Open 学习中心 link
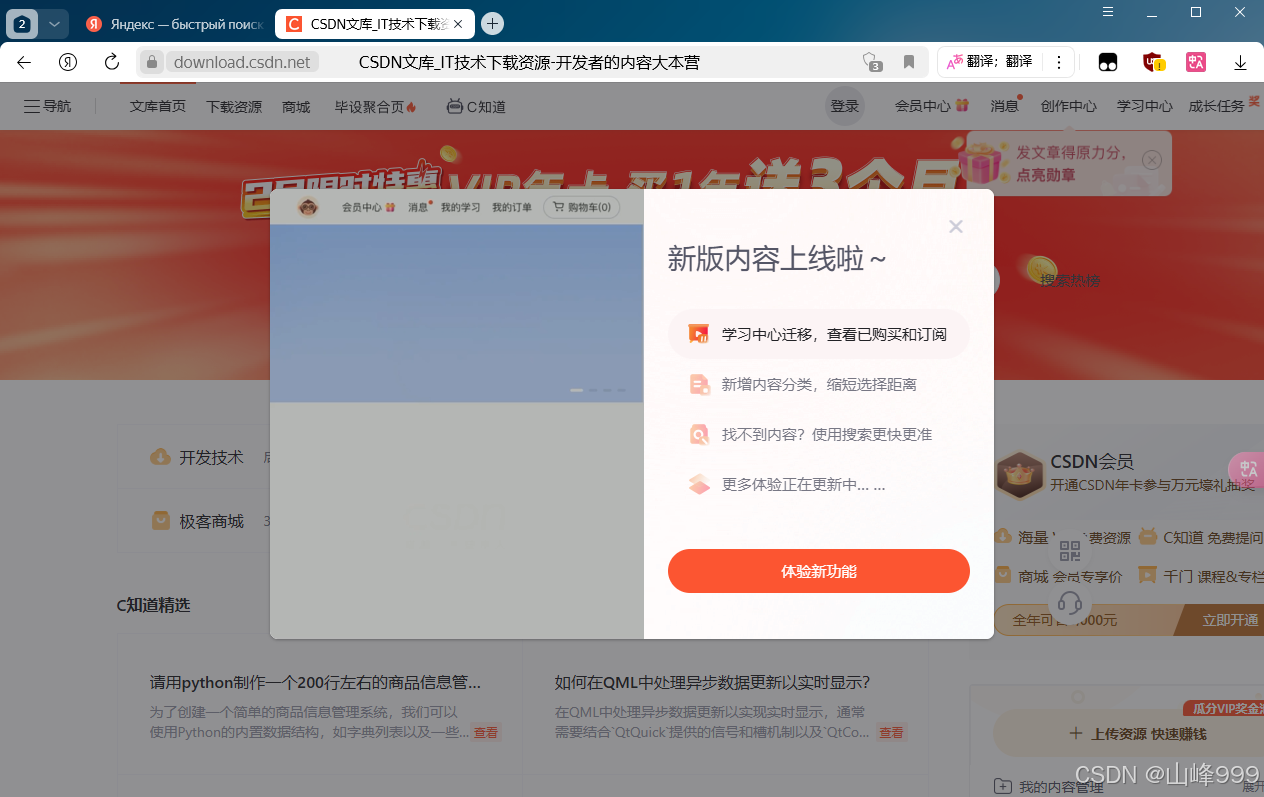 1144,106
